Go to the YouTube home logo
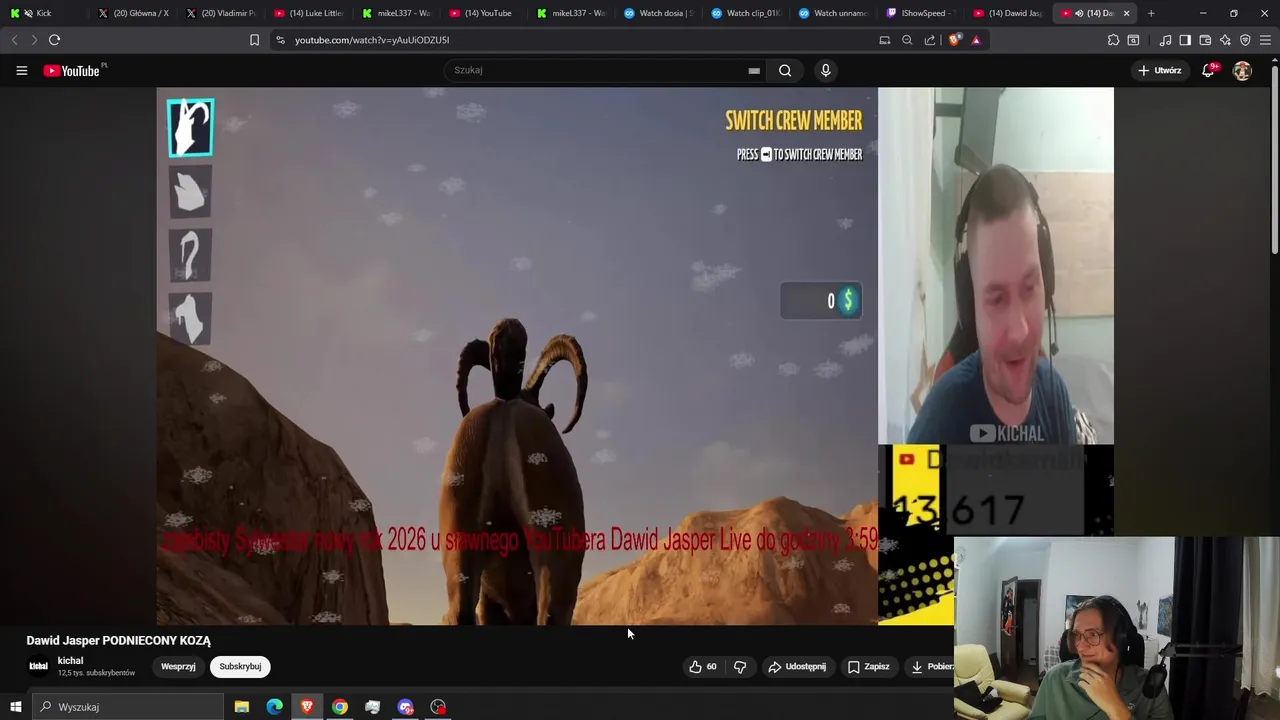This screenshot has width=1280, height=720. coord(72,70)
